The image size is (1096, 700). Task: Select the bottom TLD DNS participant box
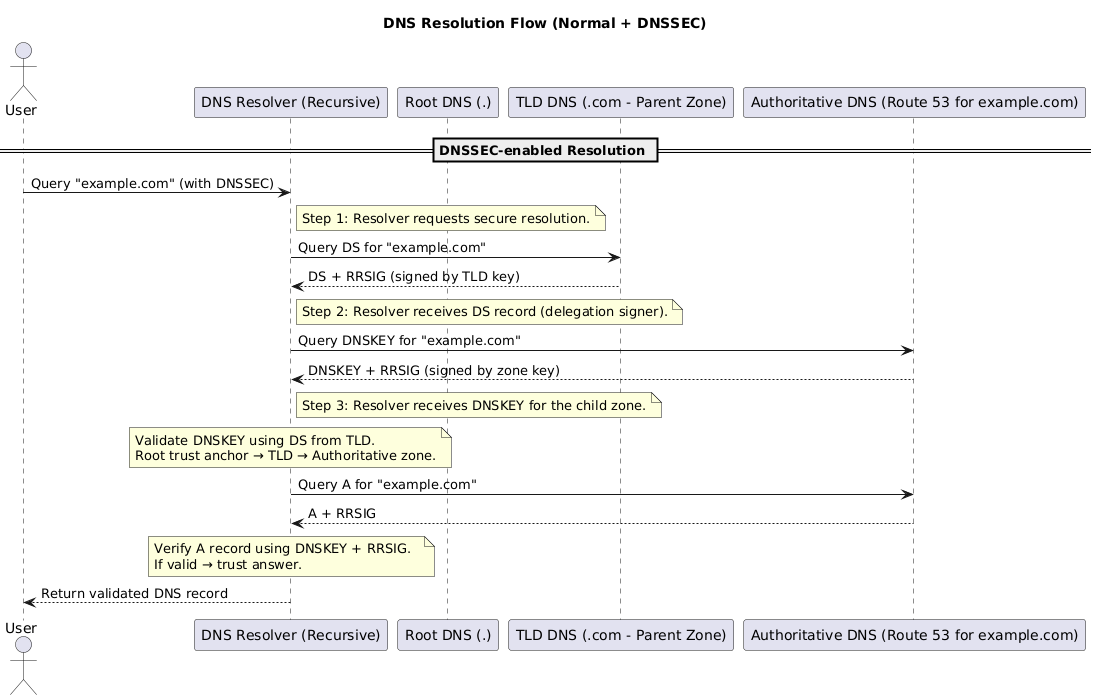(621, 636)
